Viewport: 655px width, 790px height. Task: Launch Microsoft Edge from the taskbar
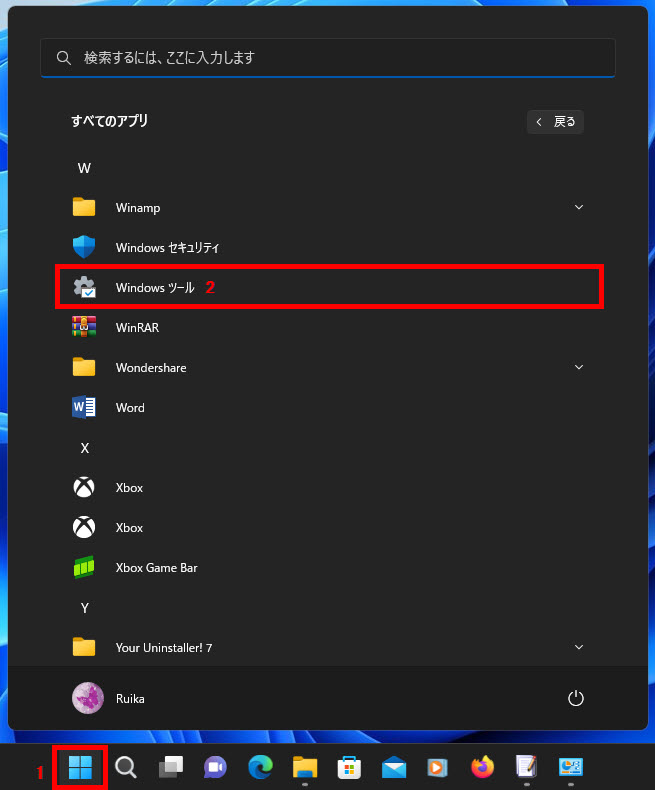click(260, 767)
